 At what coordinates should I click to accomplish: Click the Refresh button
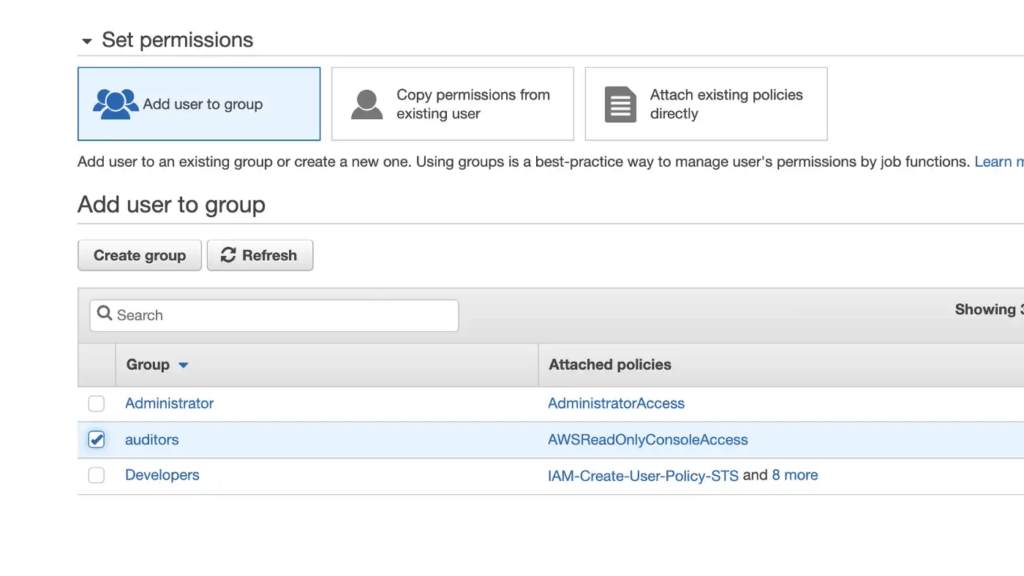[x=260, y=255]
